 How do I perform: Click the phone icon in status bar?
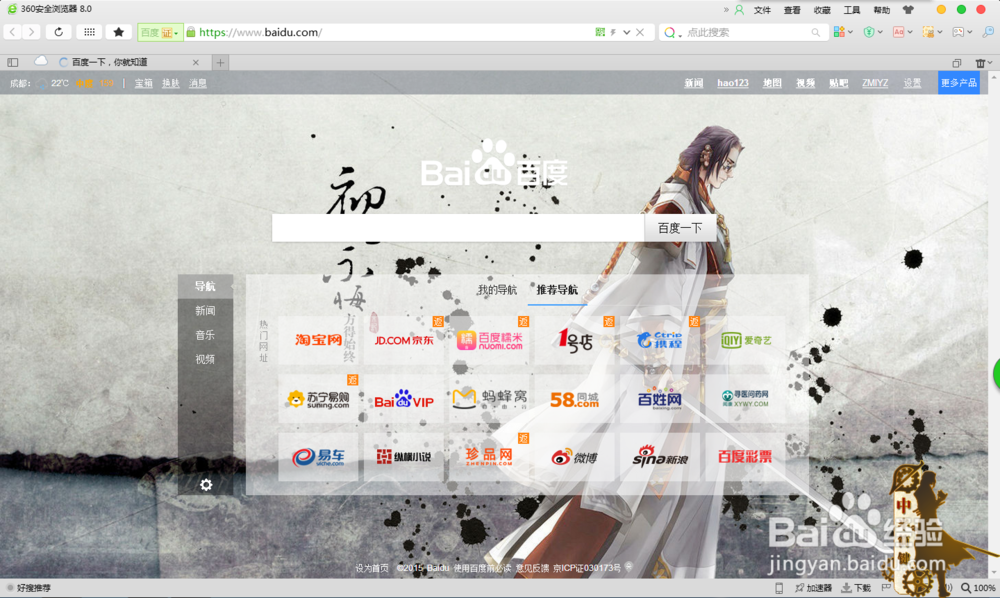point(779,588)
